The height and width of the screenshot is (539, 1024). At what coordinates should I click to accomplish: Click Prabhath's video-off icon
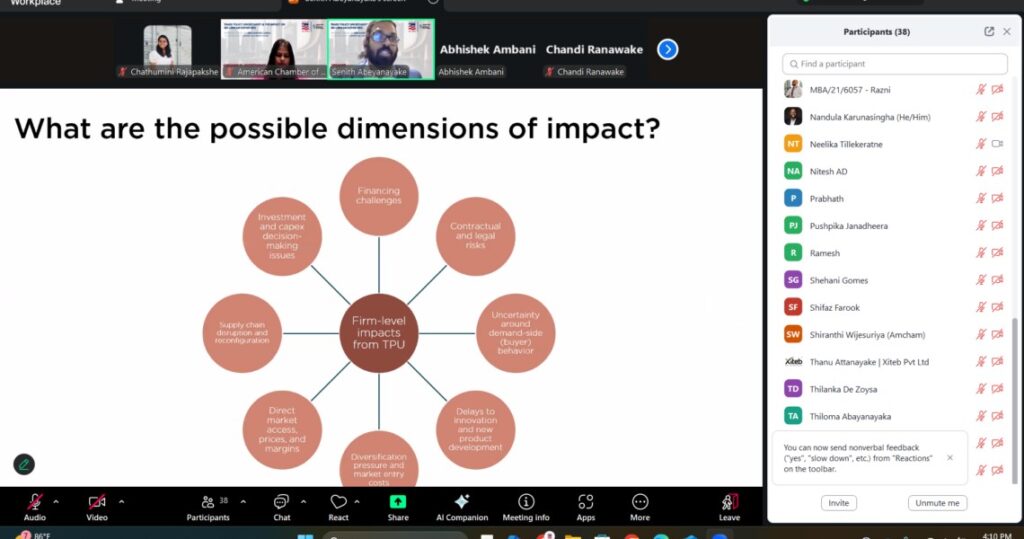click(x=997, y=199)
